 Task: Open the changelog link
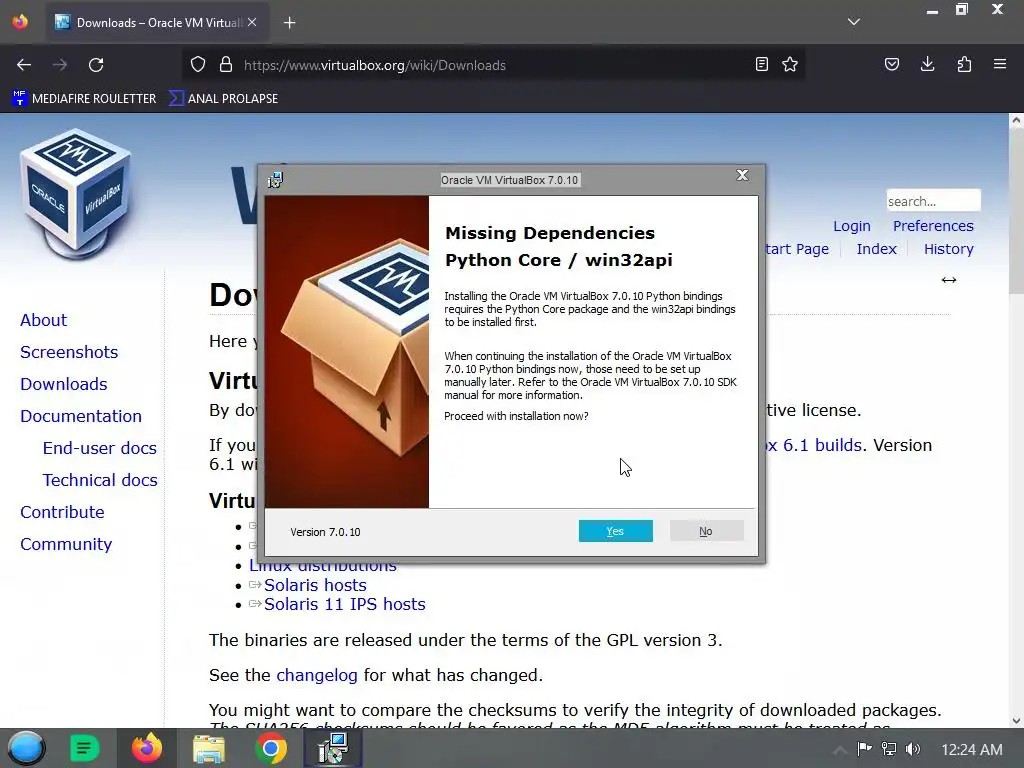point(317,675)
